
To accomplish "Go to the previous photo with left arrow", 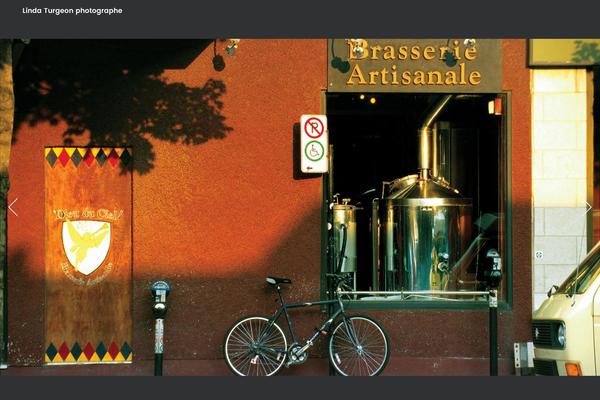I will (13, 207).
